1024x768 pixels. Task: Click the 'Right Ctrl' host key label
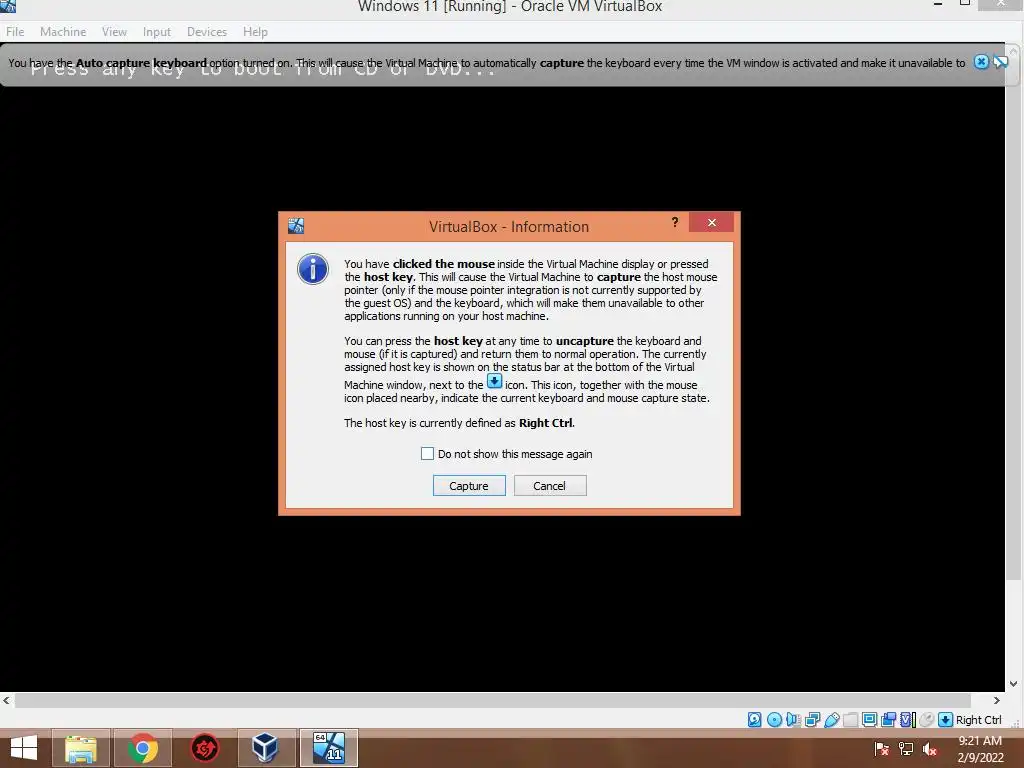978,720
